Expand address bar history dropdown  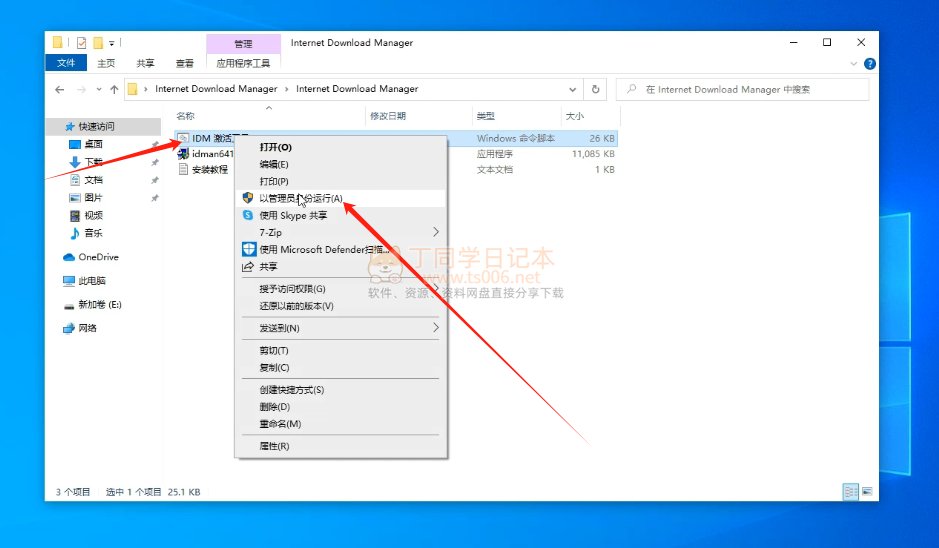click(x=573, y=89)
